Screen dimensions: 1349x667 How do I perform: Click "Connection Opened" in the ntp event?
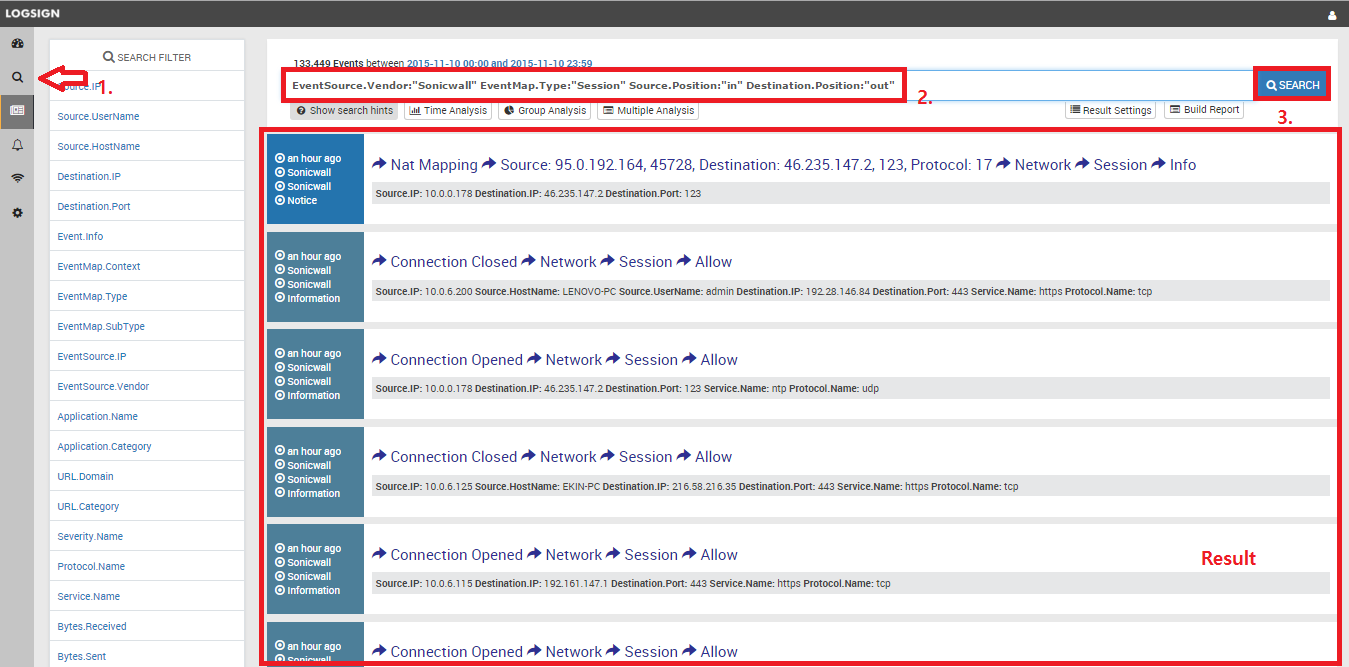(x=456, y=359)
